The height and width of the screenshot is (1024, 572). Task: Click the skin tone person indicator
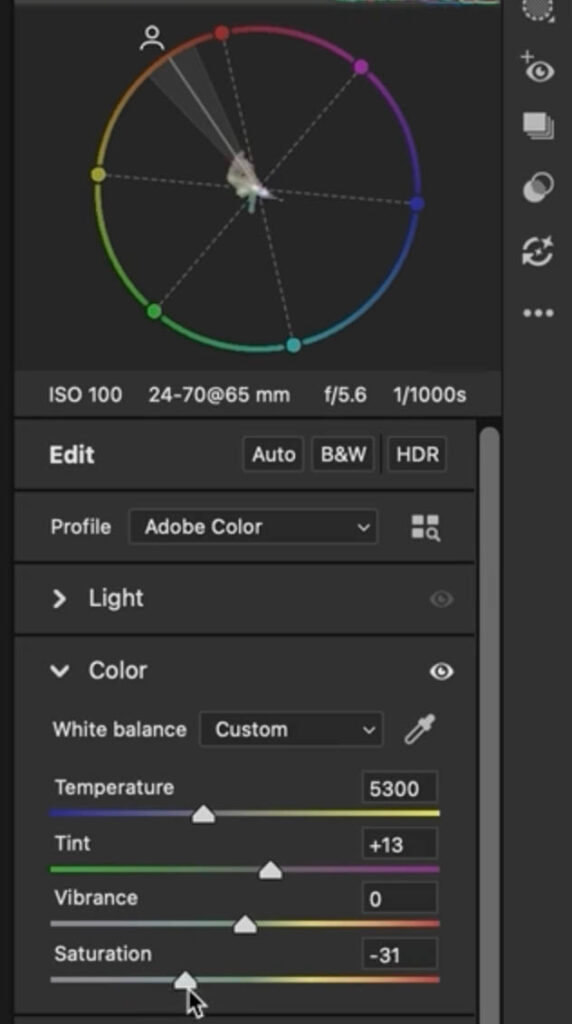[152, 39]
